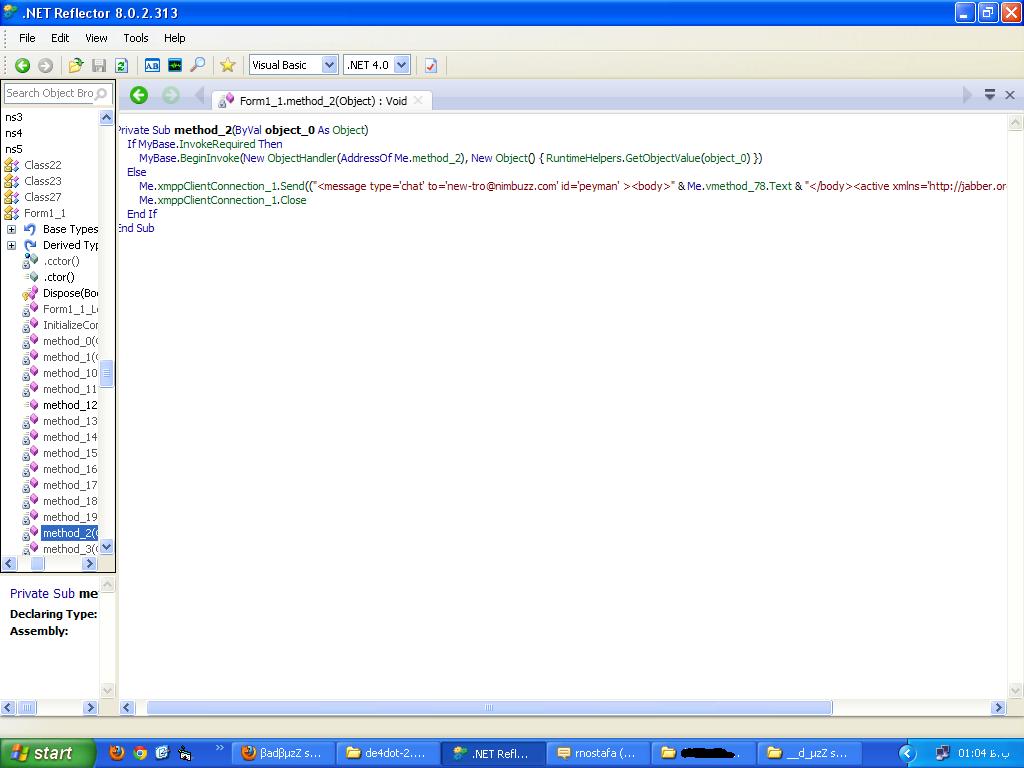Click the green refresh icon
The height and width of the screenshot is (768, 1024).
pyautogui.click(x=121, y=65)
